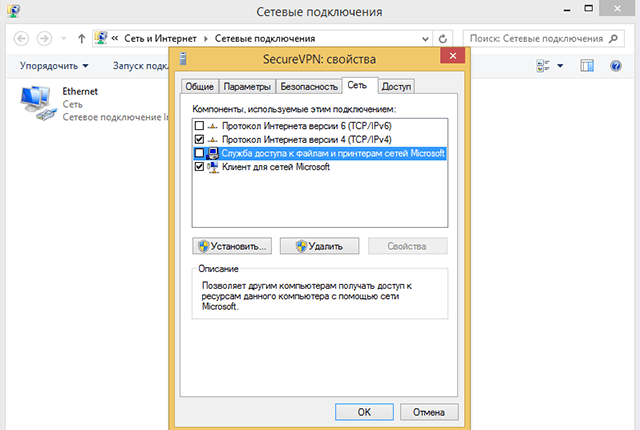Minimize the Network Connections window
Viewport: 640px width, 430px height.
coord(567,10)
